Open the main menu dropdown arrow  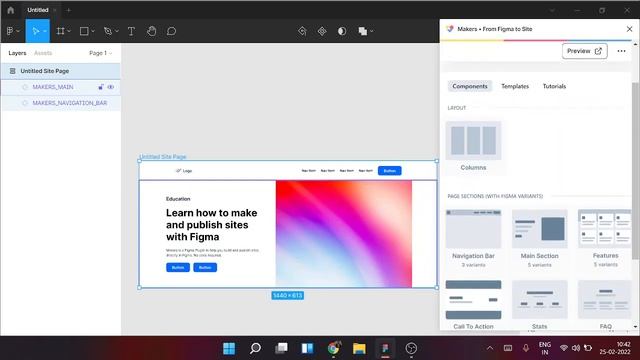click(18, 31)
